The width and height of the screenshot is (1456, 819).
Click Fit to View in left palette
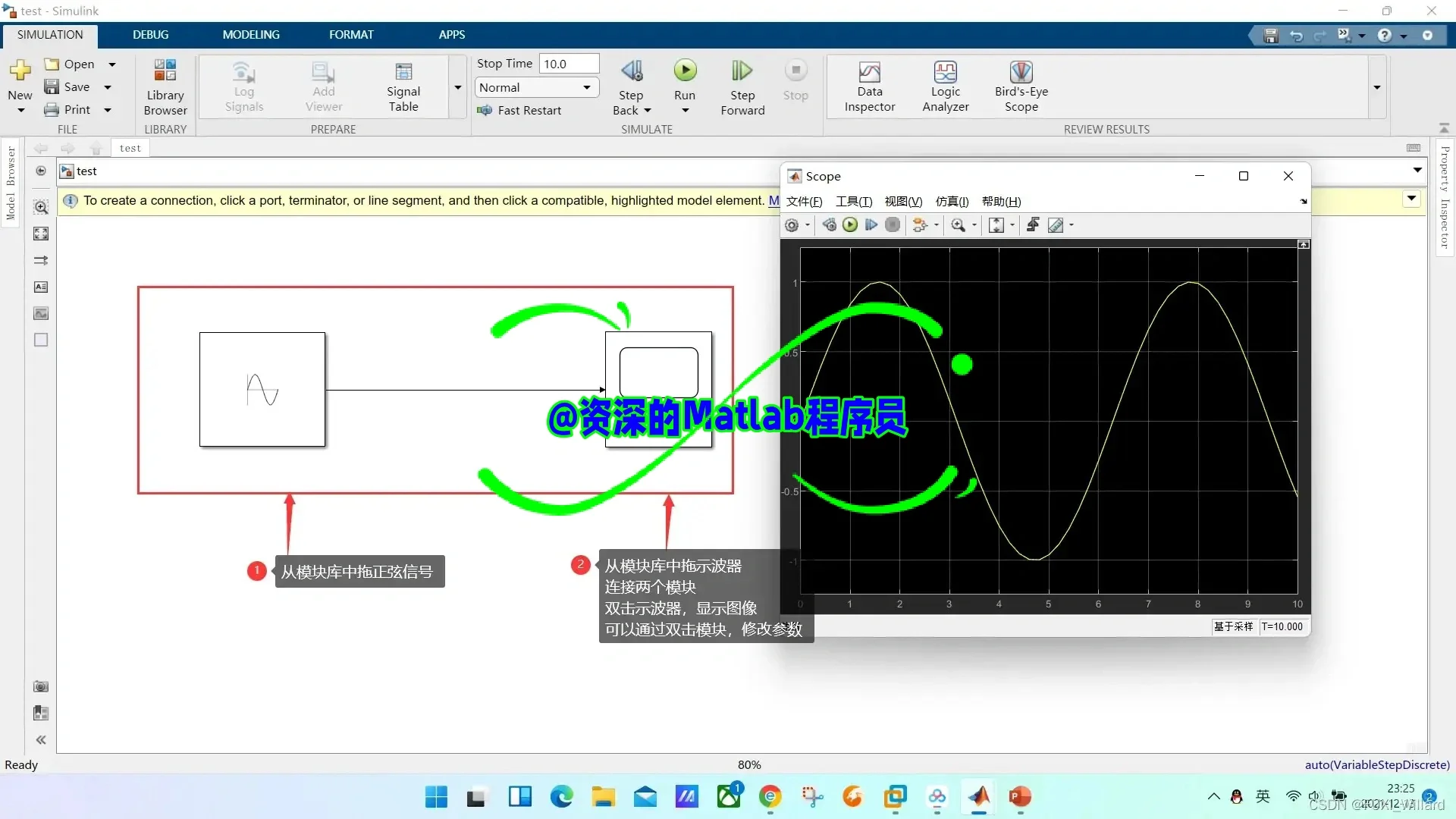[x=41, y=234]
